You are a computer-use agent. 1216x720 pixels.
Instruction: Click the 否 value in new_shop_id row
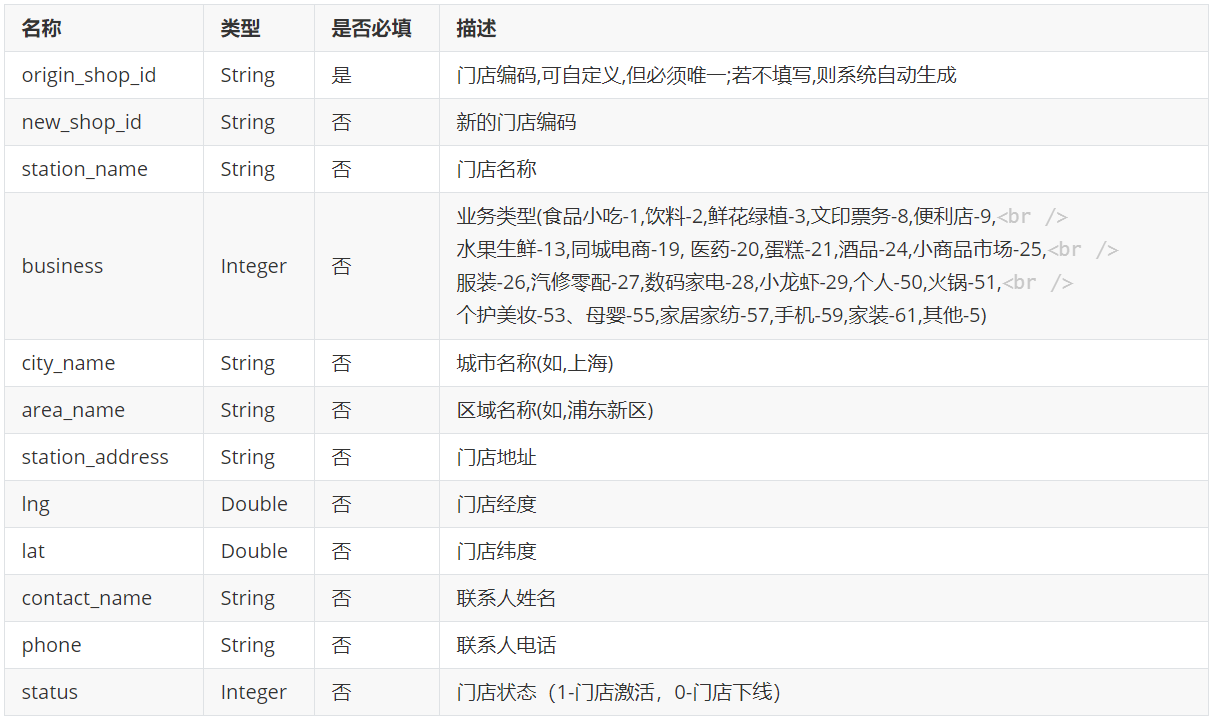pyautogui.click(x=342, y=122)
